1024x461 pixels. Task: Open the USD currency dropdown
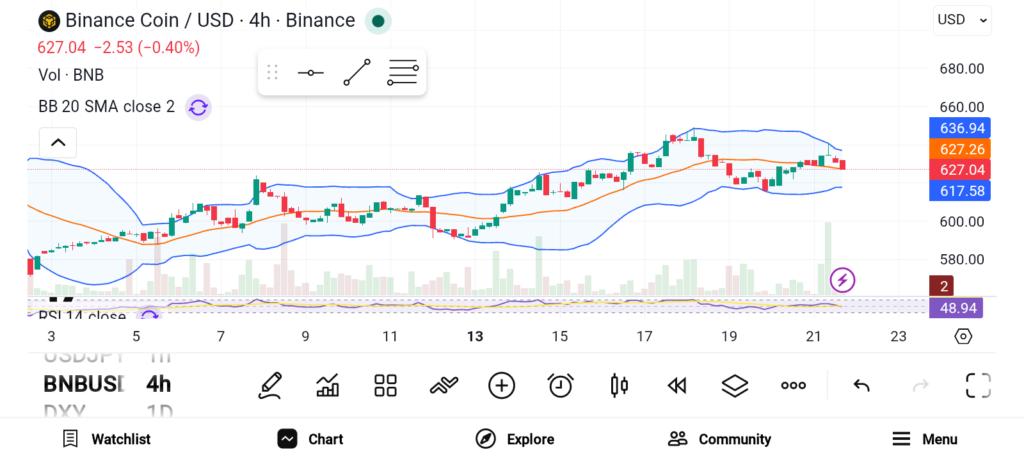click(962, 19)
